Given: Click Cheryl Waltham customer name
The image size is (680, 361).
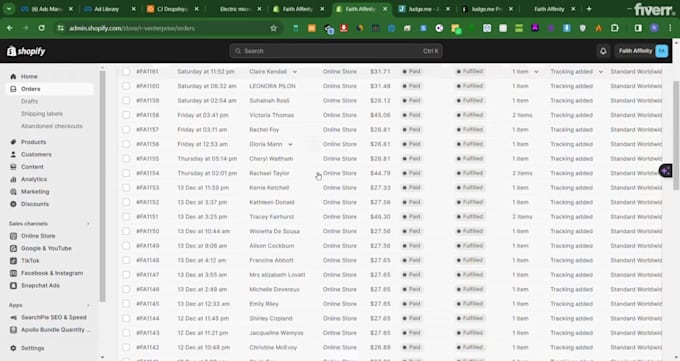Looking at the screenshot, I should (271, 159).
